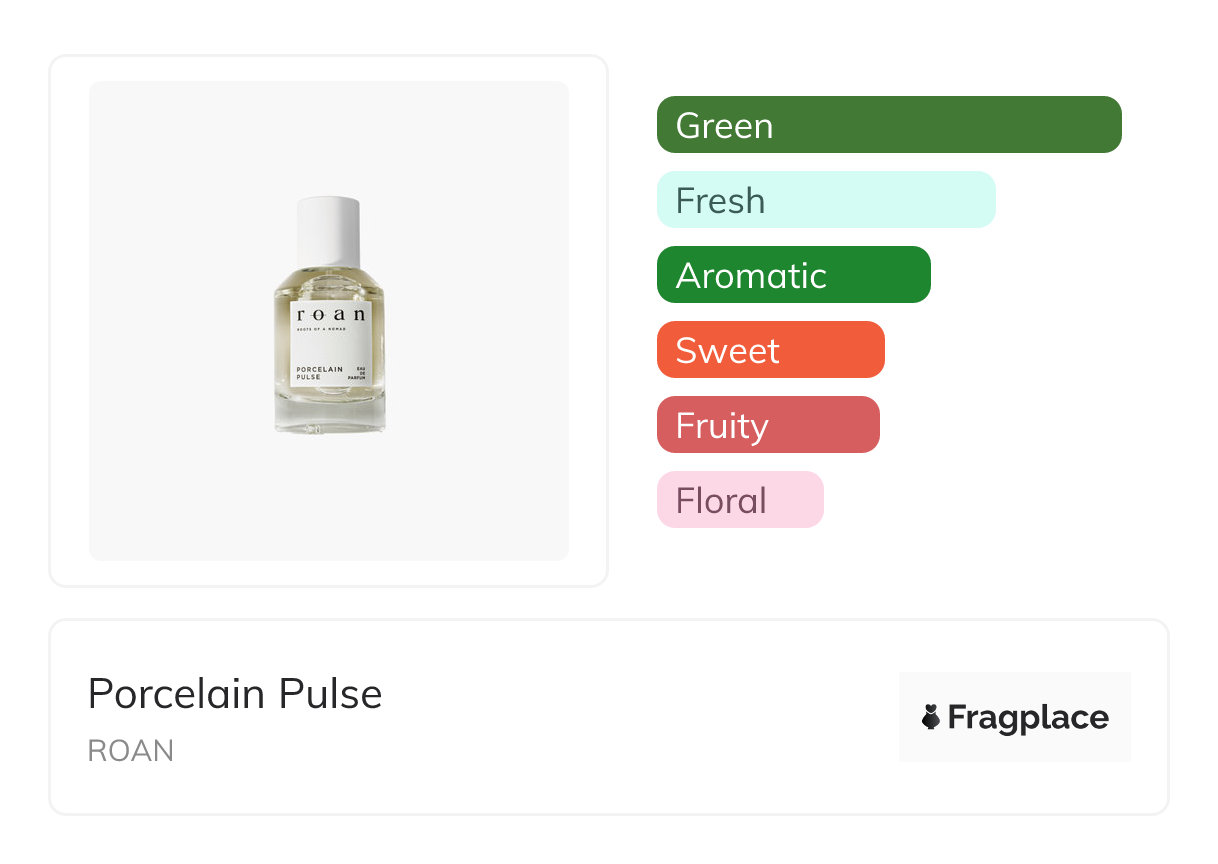Click the Fruity accord bar
The height and width of the screenshot is (864, 1218).
[x=767, y=425]
